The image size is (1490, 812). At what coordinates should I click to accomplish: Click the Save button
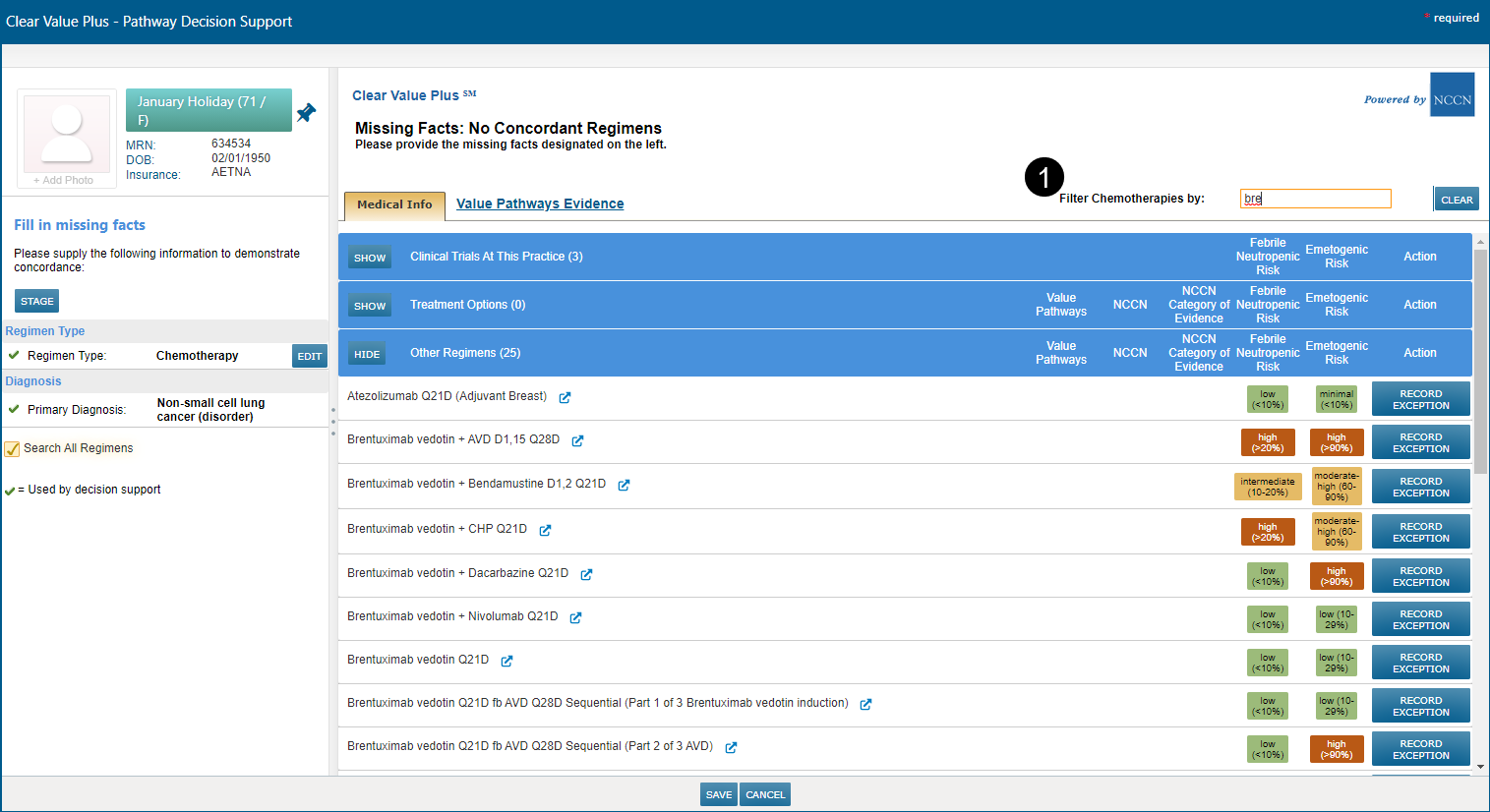click(x=718, y=794)
